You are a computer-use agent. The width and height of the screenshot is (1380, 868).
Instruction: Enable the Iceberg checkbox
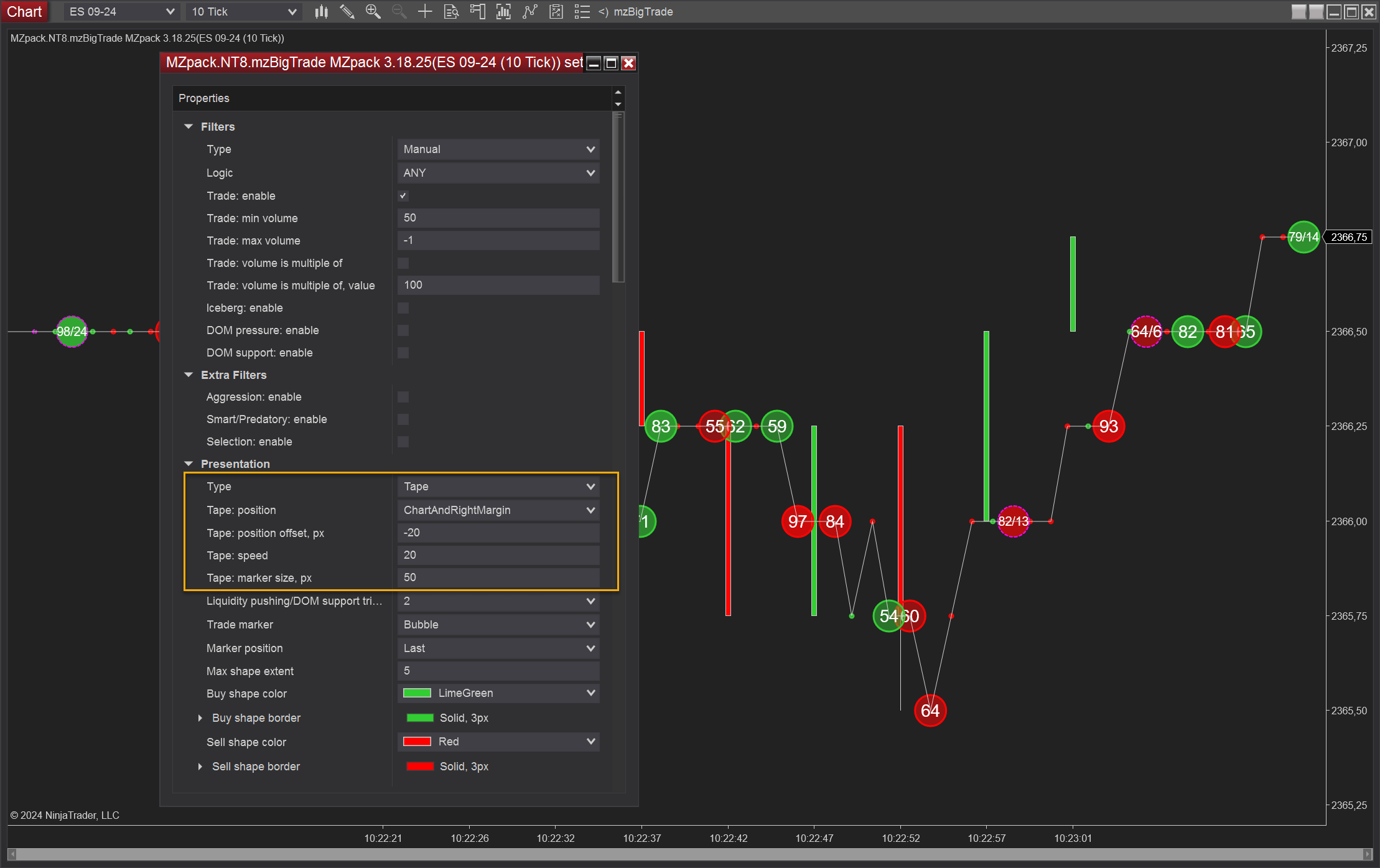[403, 308]
